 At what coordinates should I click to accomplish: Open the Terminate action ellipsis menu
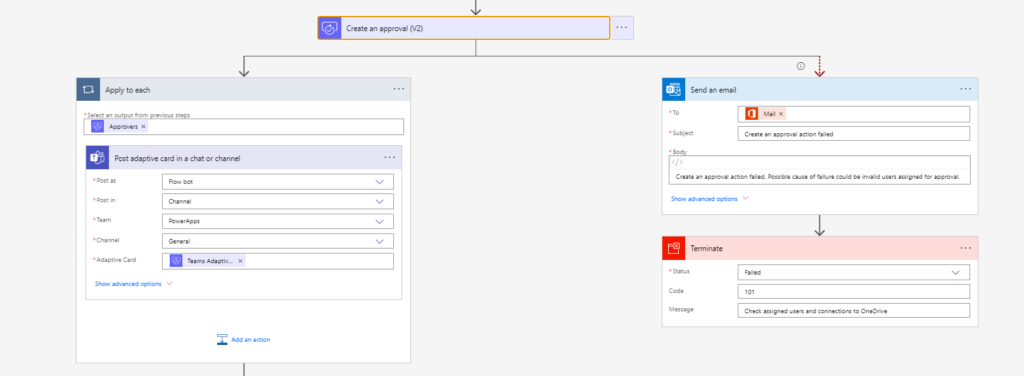[966, 248]
